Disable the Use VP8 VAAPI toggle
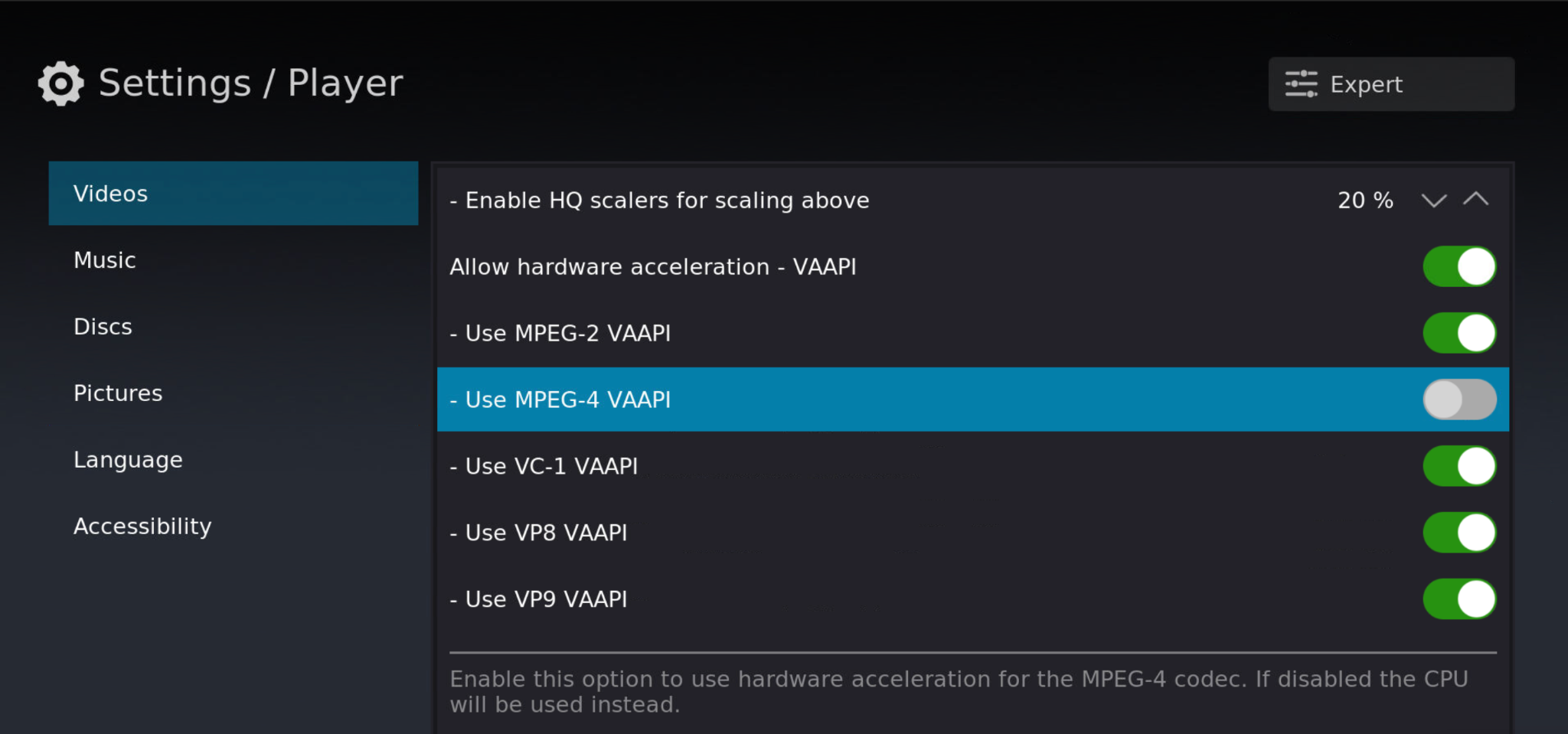This screenshot has width=1568, height=734. [1459, 533]
